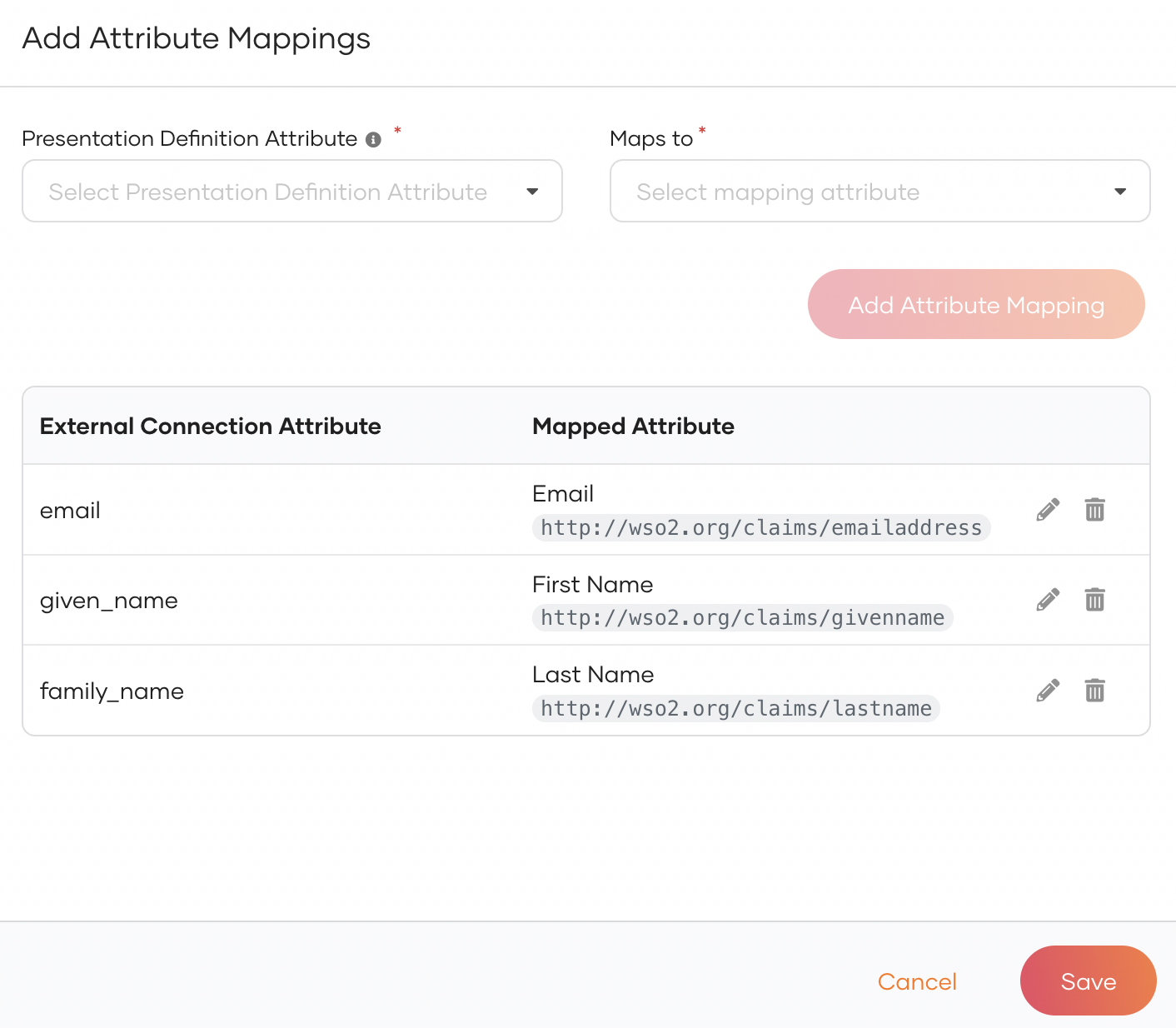This screenshot has height=1028, width=1176.
Task: Edit the given_name mapping row
Action: coord(1048,600)
